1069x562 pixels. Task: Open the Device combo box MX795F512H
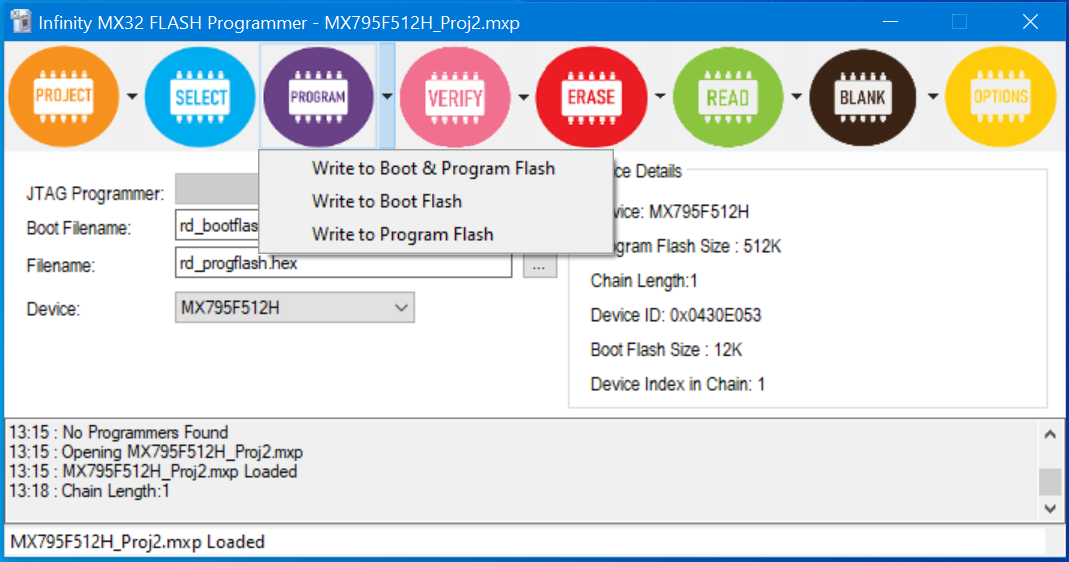click(294, 308)
